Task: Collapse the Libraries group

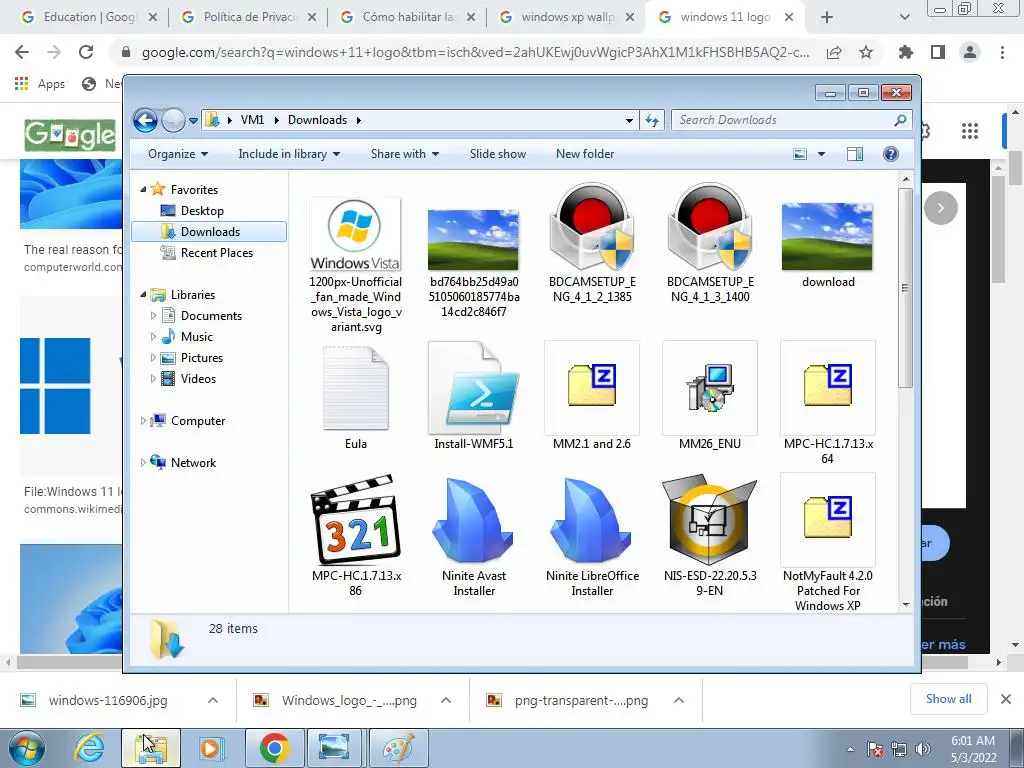Action: click(144, 295)
